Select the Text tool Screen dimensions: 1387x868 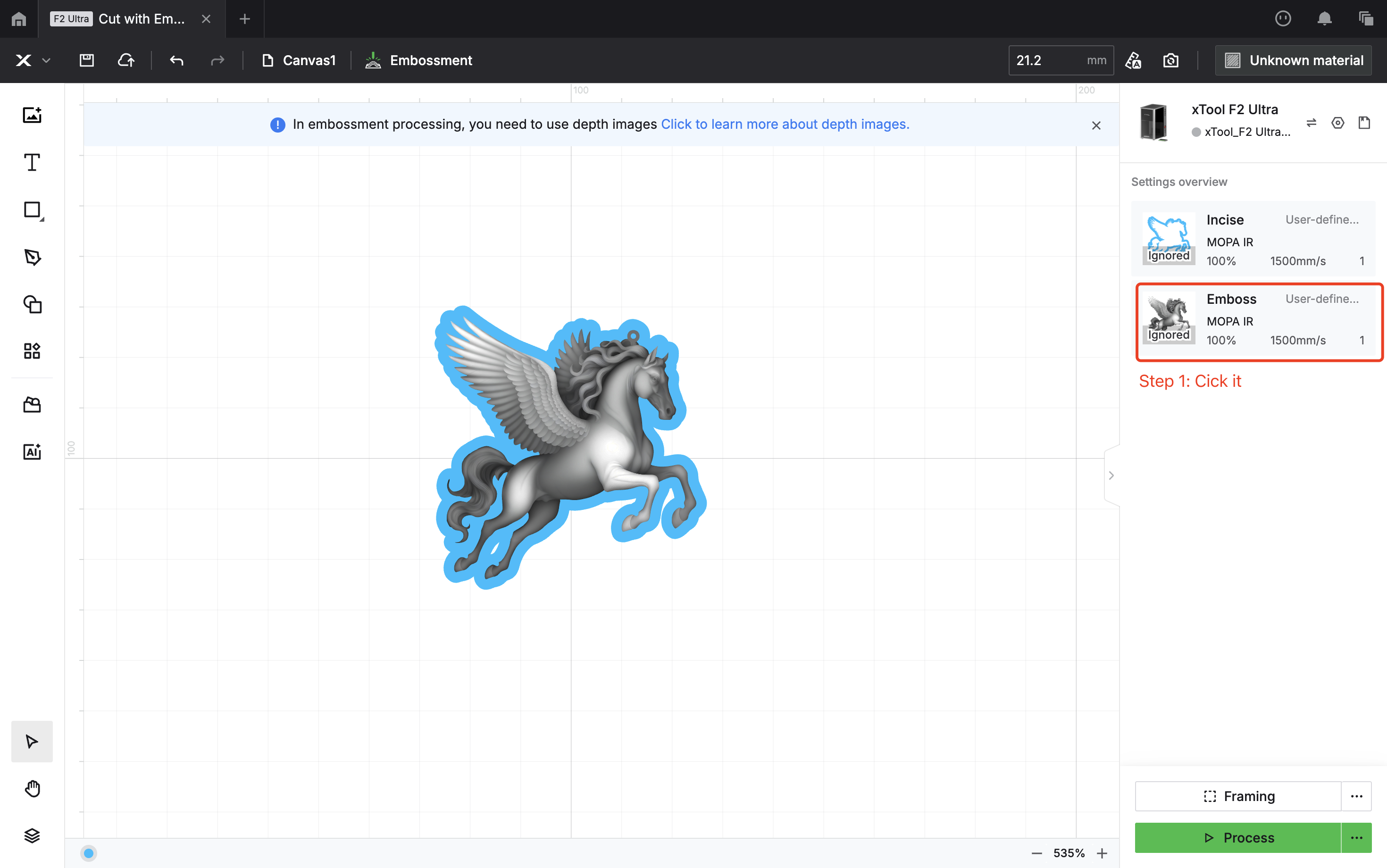tap(32, 162)
